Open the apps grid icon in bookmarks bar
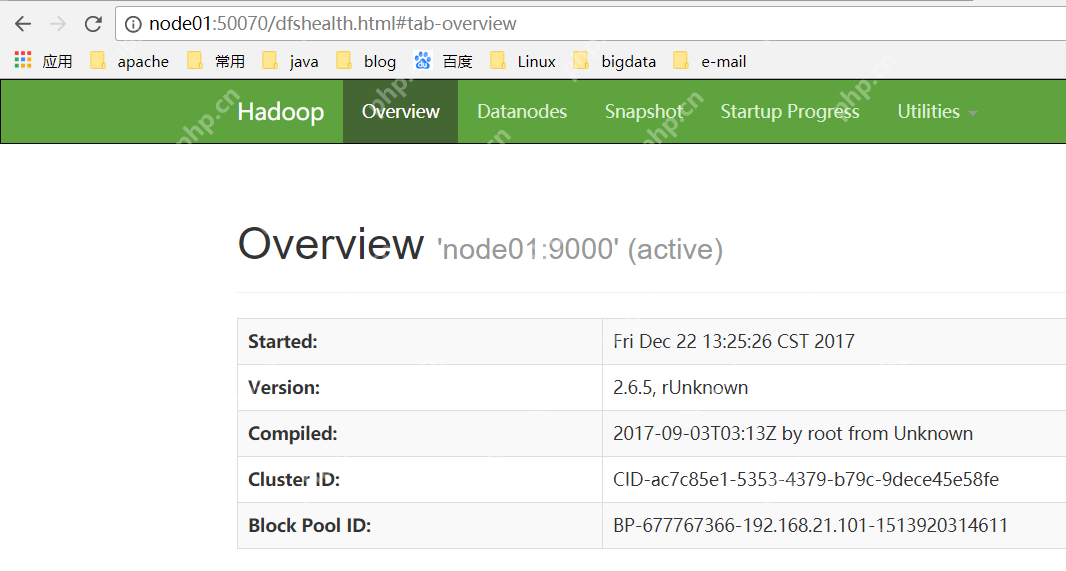1066x571 pixels. (x=23, y=60)
